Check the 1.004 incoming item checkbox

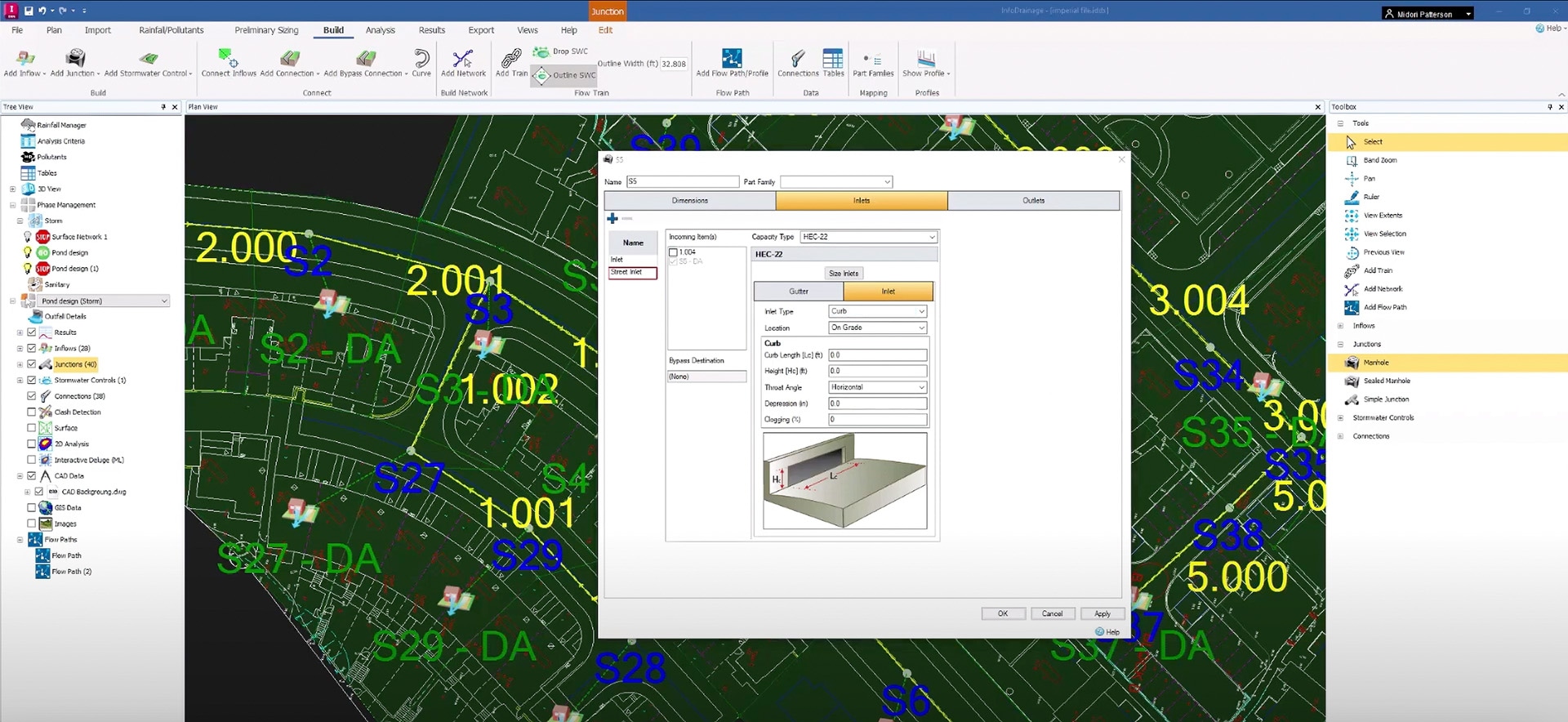pyautogui.click(x=674, y=252)
